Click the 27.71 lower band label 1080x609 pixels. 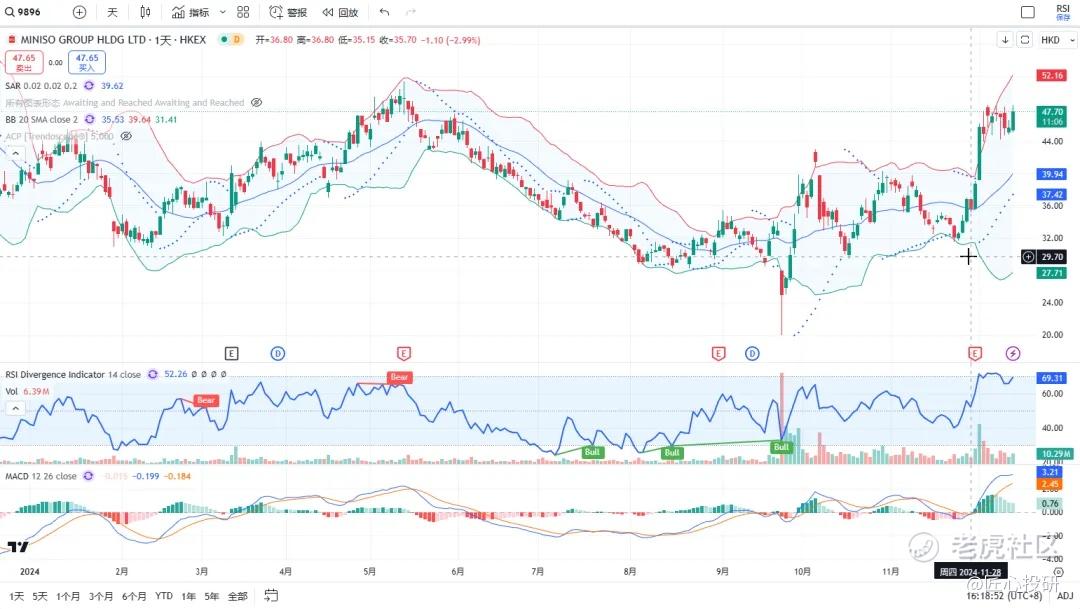1052,273
